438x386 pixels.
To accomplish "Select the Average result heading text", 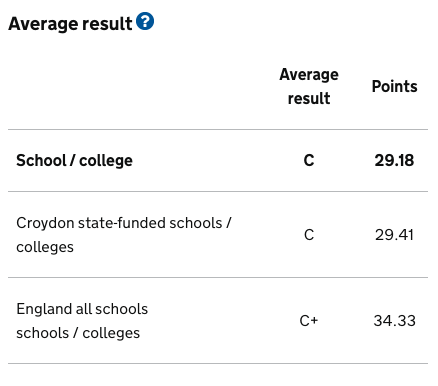I will click(70, 24).
